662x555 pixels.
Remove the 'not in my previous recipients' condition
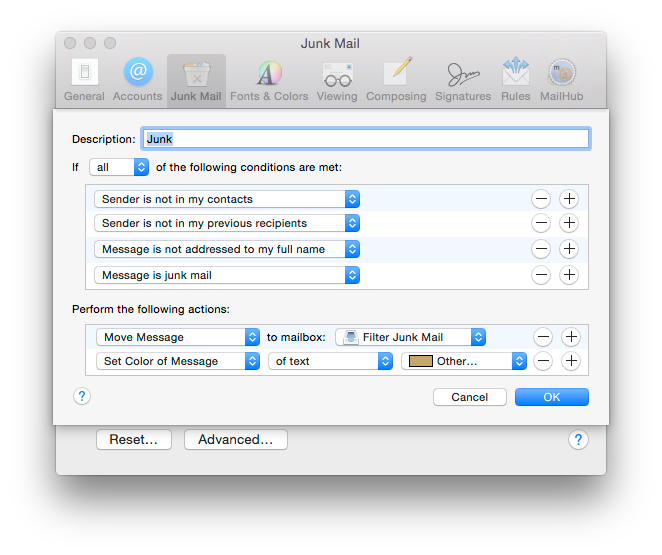(x=541, y=223)
